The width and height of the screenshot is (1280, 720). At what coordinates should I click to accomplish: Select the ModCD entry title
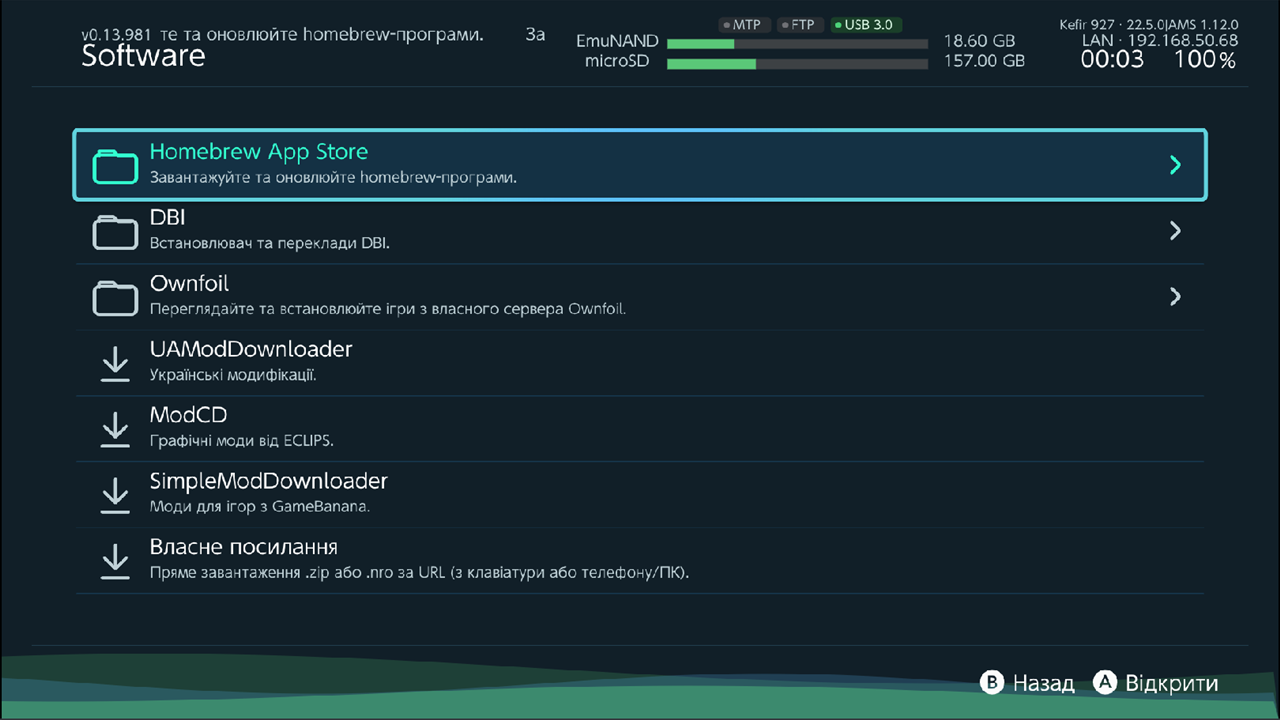tap(189, 415)
